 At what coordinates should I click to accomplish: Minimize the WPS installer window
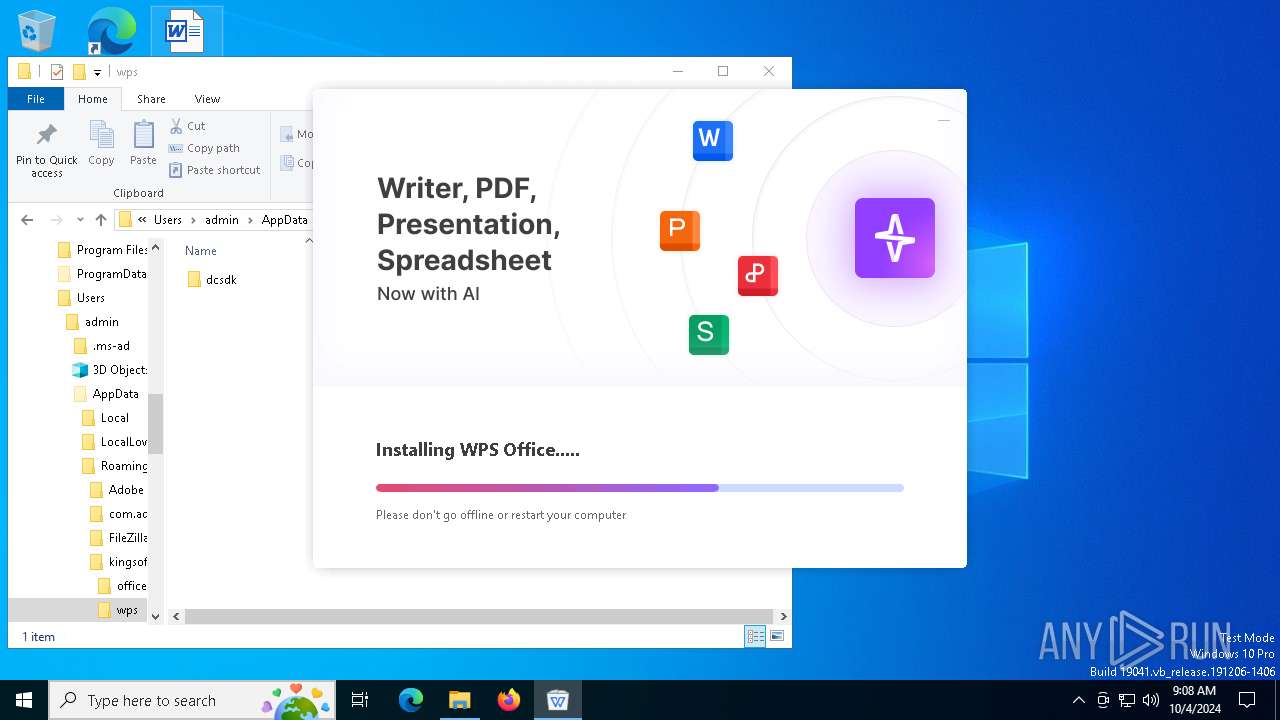click(x=943, y=120)
